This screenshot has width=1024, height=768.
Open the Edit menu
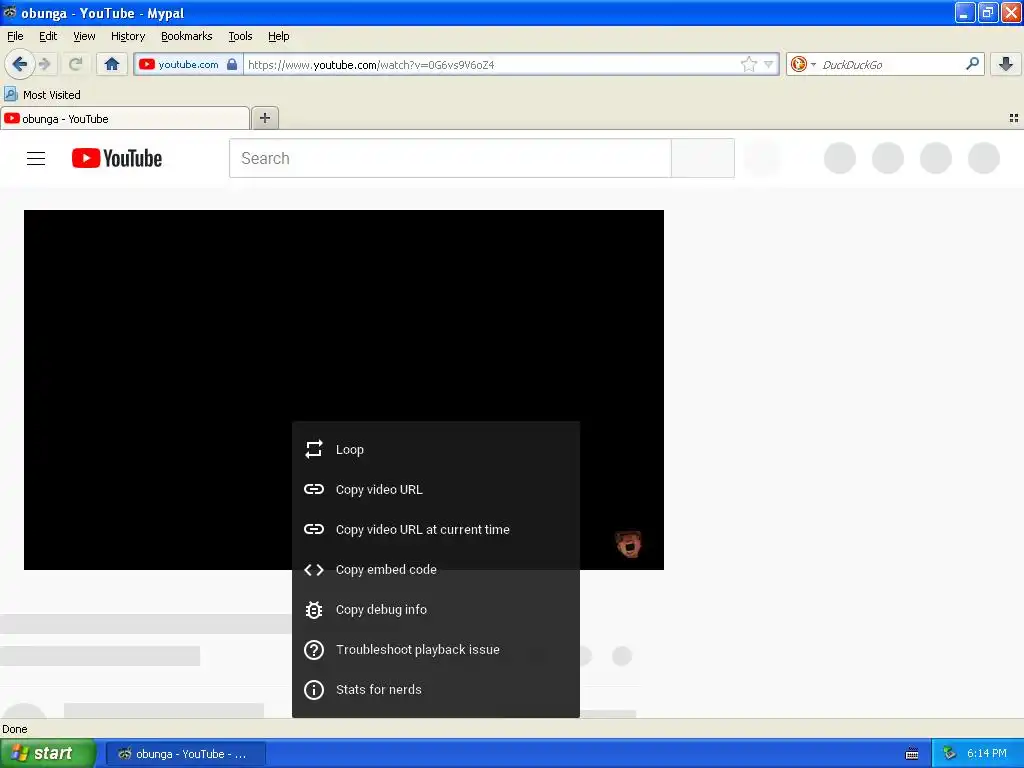48,36
